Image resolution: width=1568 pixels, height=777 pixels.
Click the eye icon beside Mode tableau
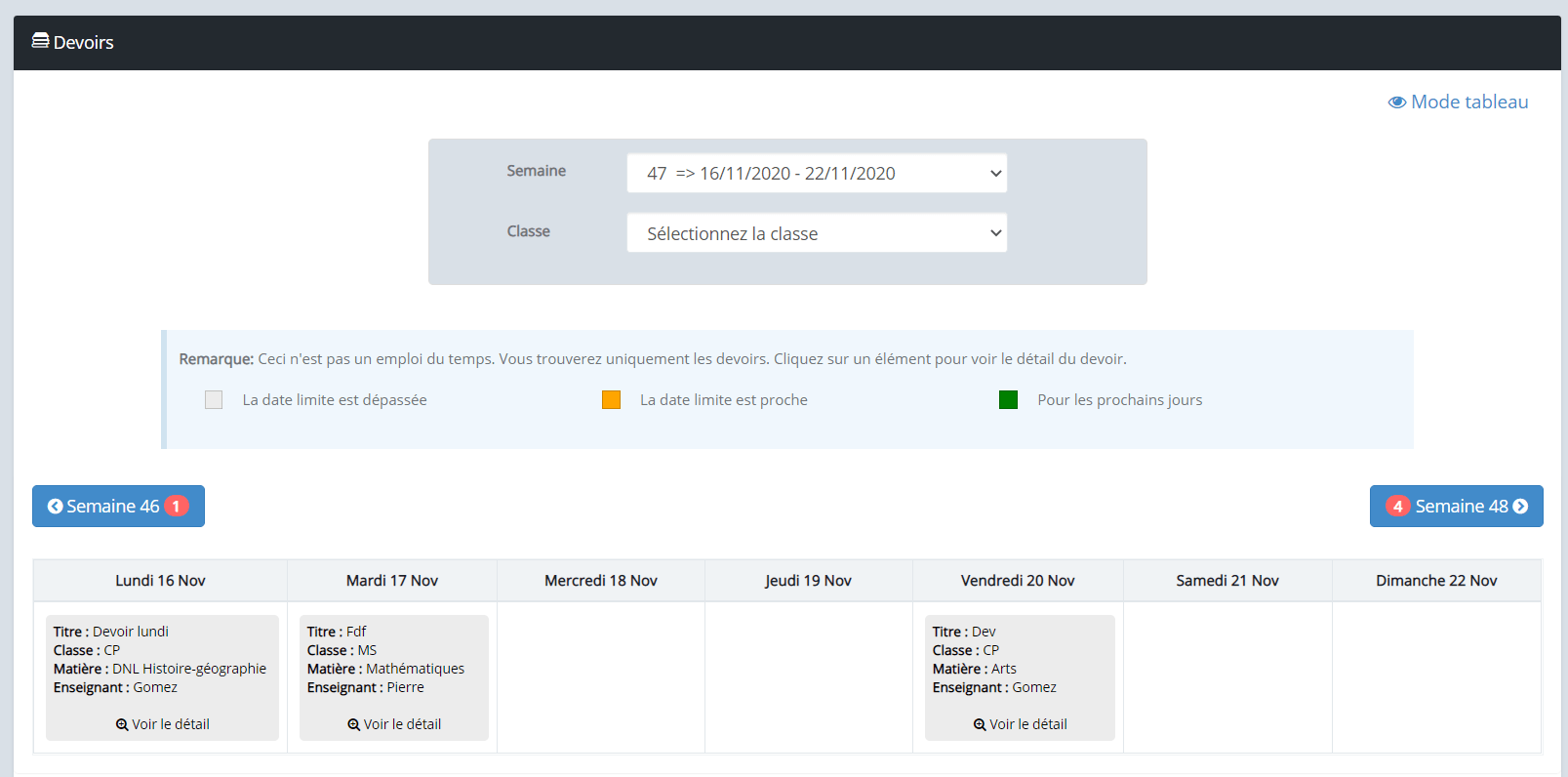pyautogui.click(x=1396, y=102)
